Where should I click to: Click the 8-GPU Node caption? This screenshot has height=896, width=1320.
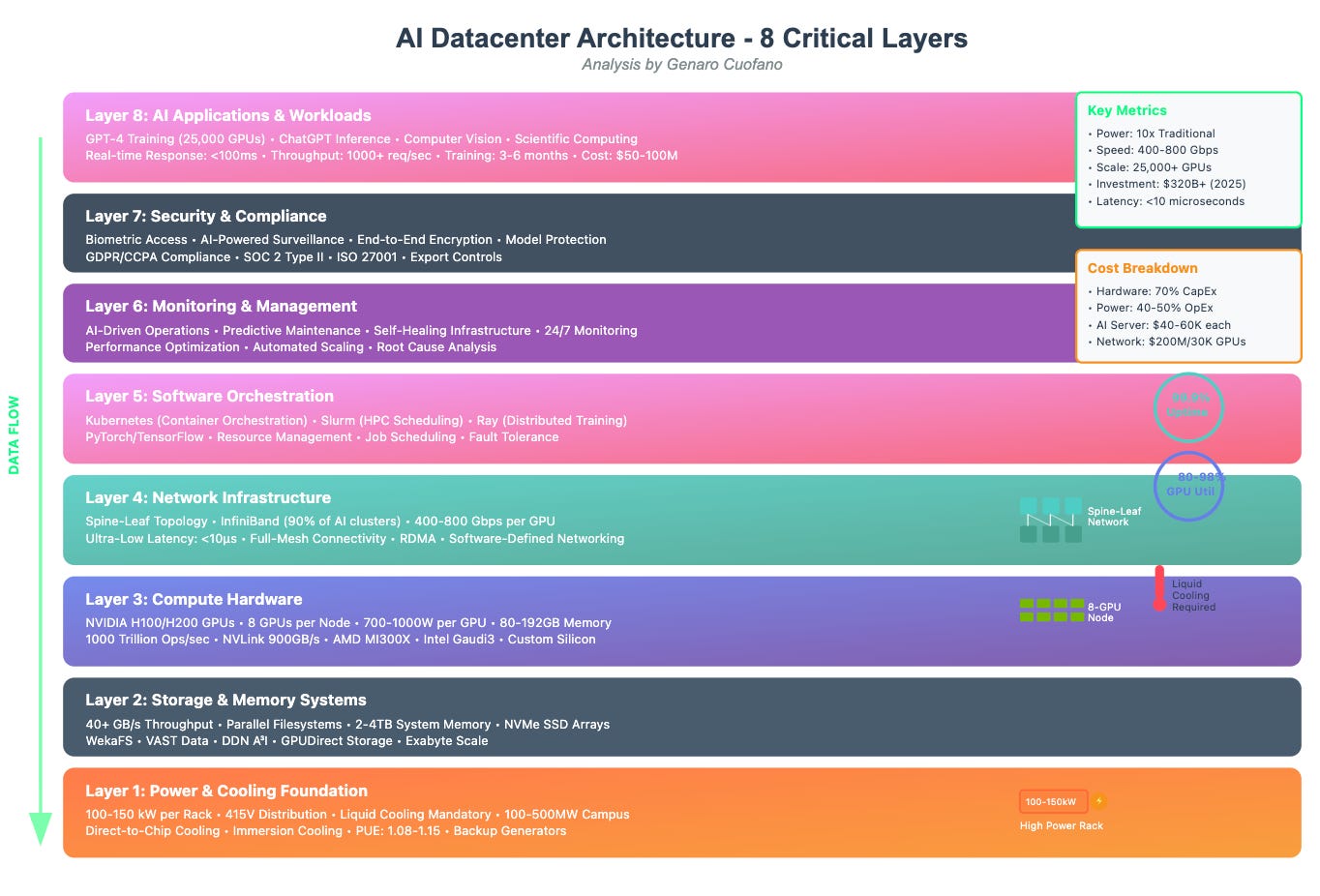coord(1104,612)
